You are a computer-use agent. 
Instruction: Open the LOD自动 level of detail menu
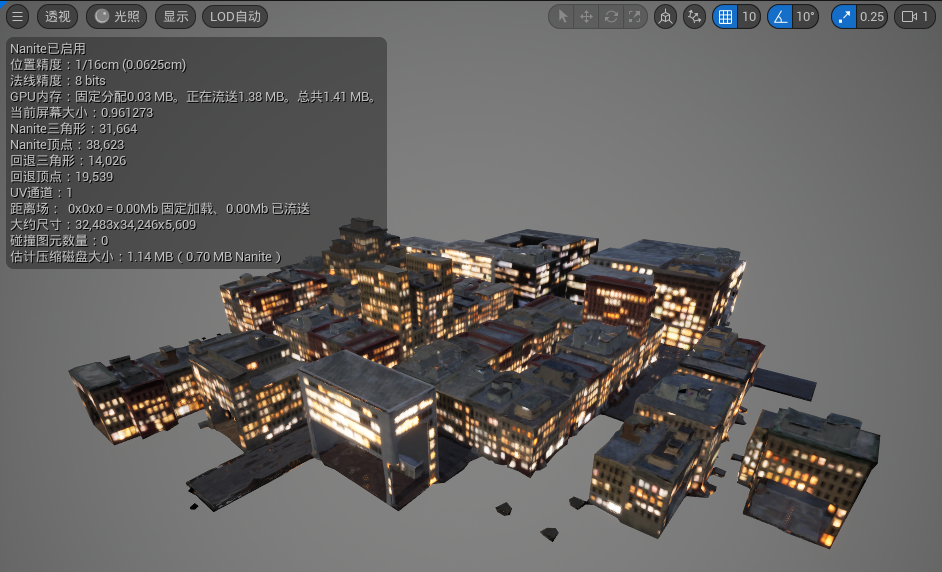(235, 16)
